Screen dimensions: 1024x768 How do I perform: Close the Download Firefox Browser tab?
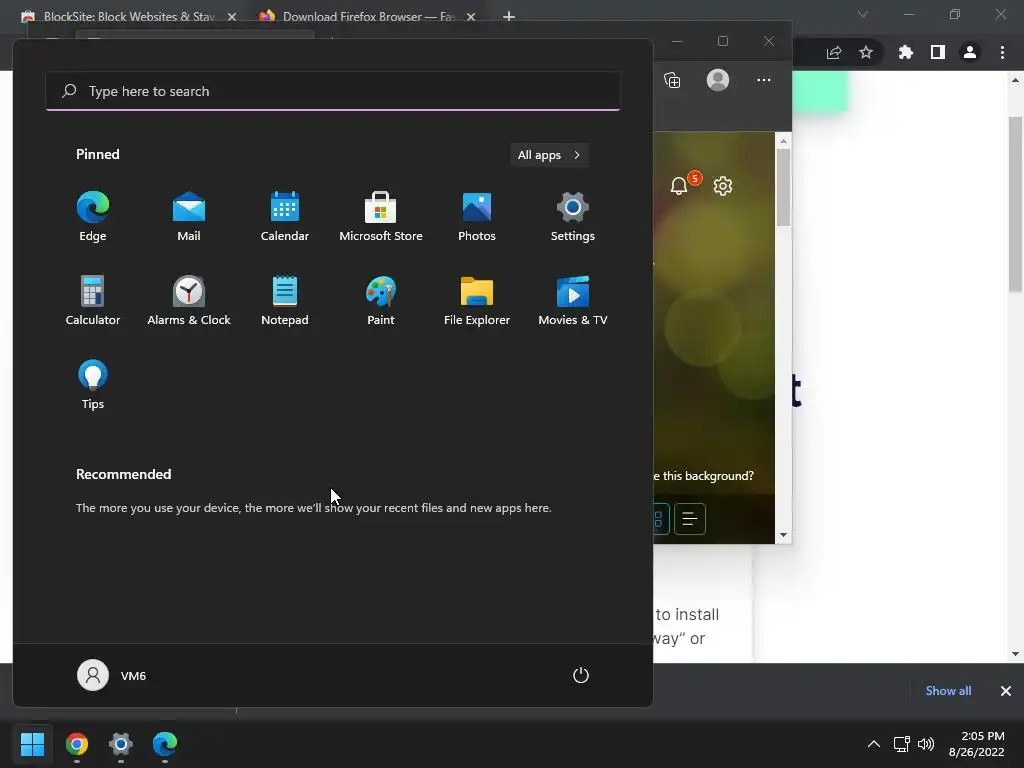[471, 17]
